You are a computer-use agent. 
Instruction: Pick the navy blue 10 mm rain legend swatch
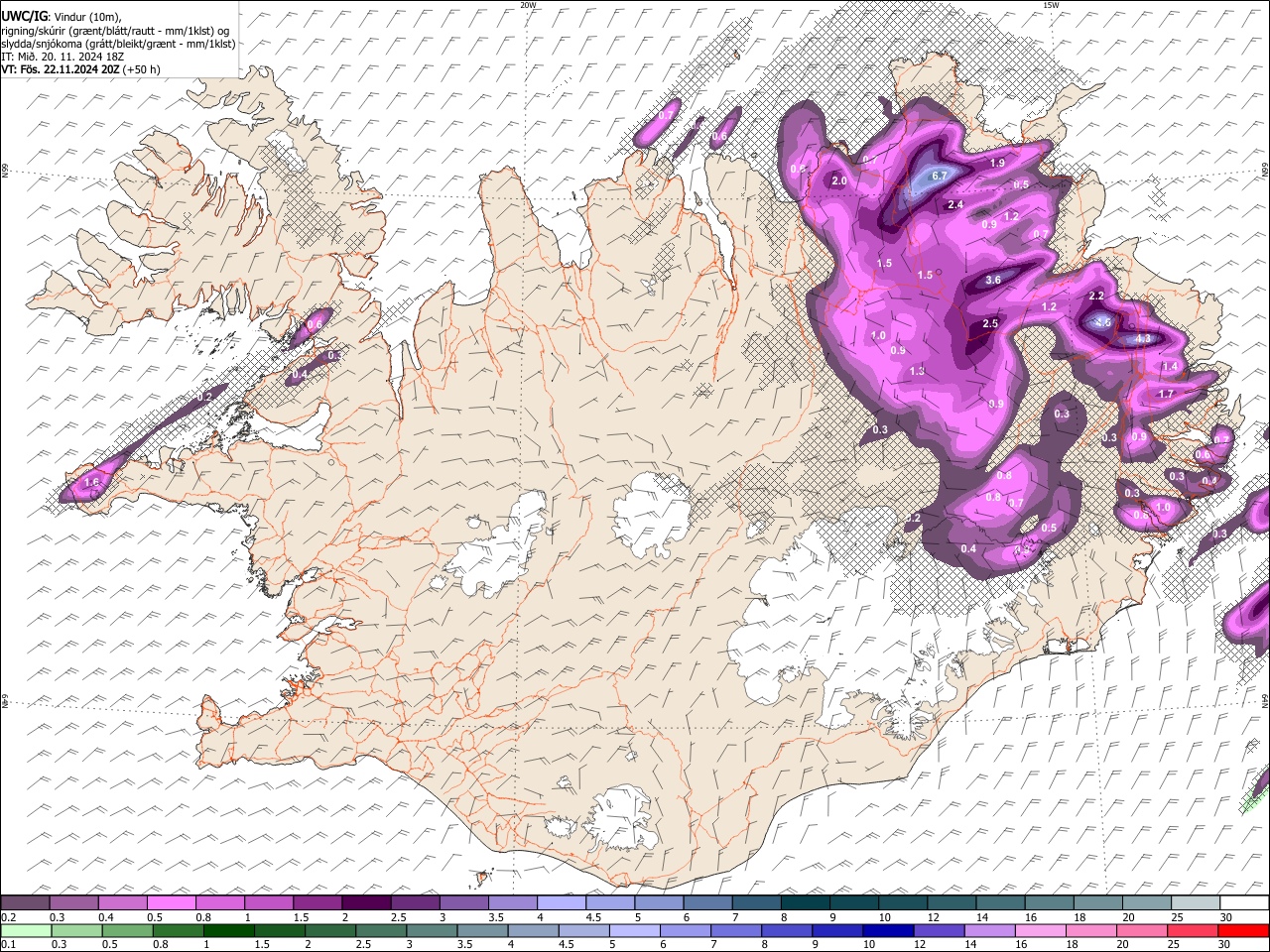click(888, 930)
